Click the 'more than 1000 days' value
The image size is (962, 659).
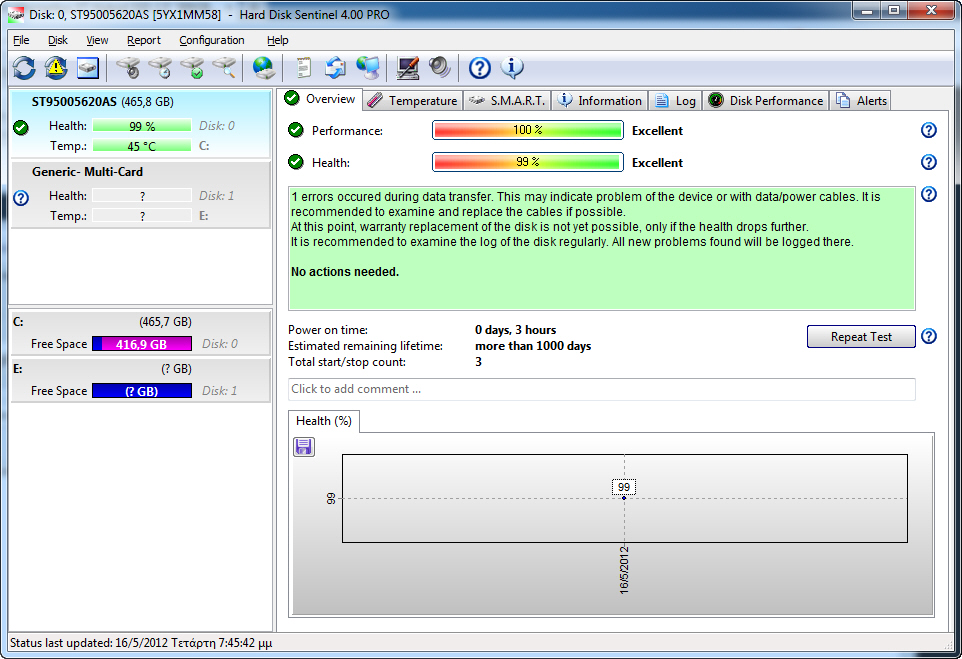(533, 346)
